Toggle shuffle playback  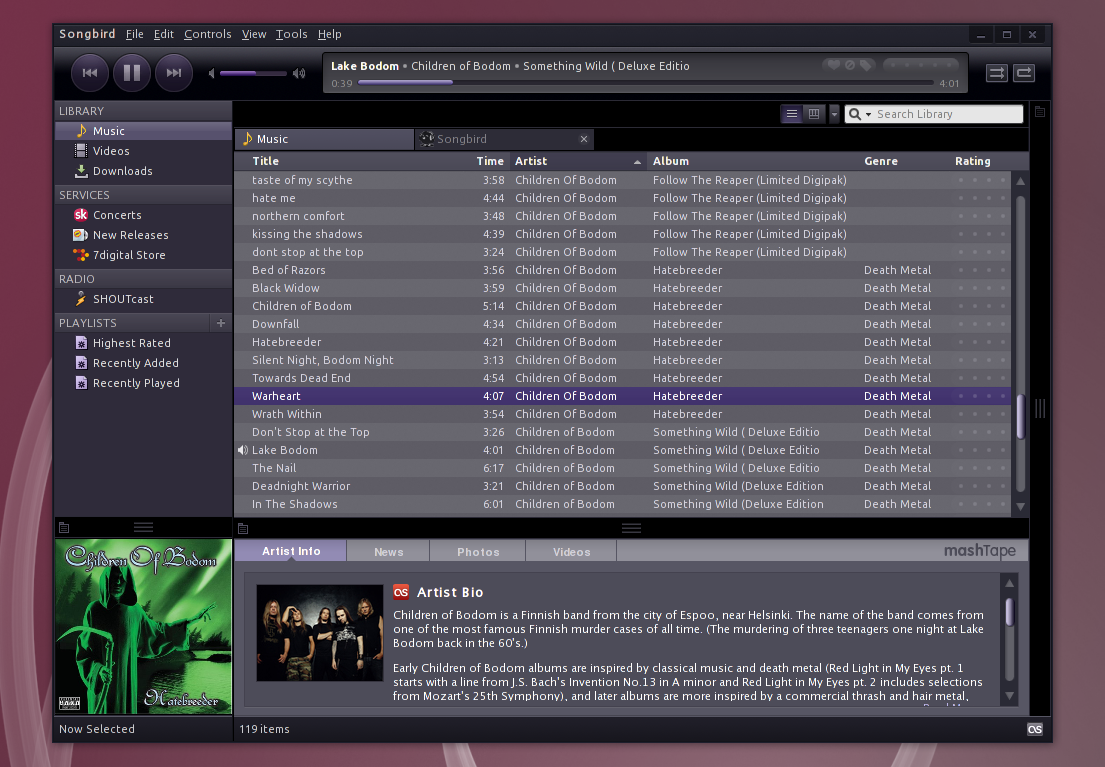click(996, 73)
